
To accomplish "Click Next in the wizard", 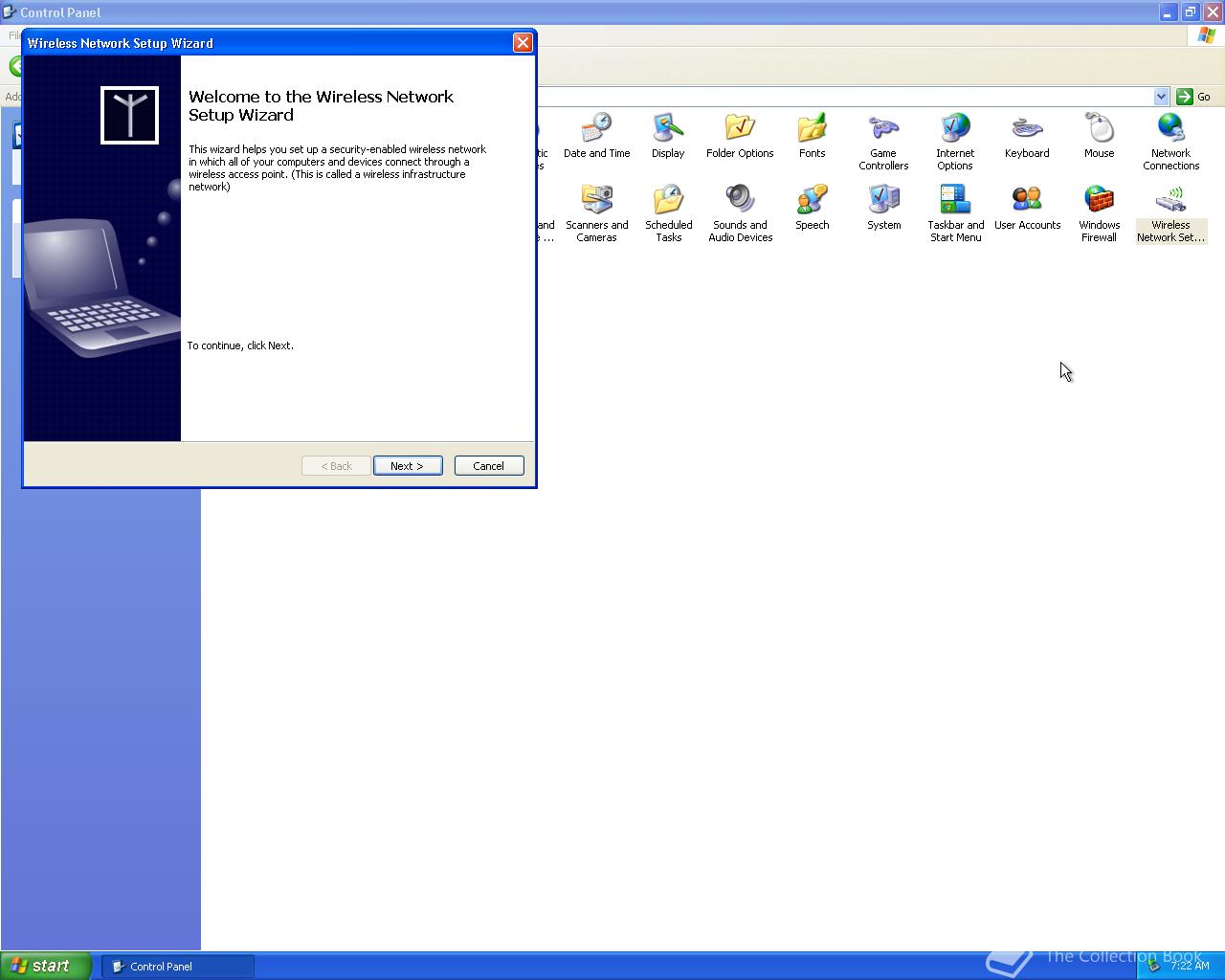I will 408,466.
